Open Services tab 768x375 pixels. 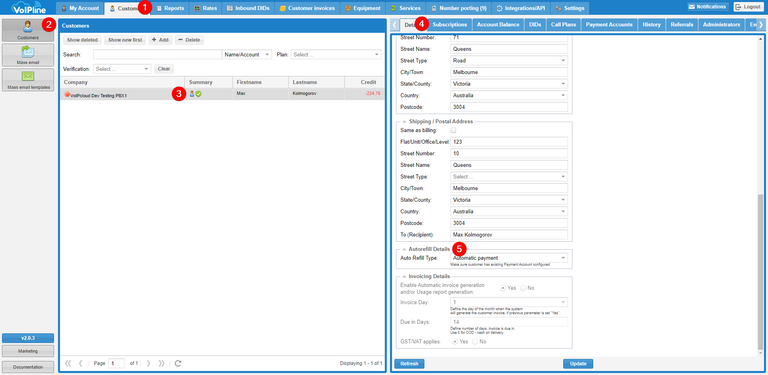pos(406,8)
